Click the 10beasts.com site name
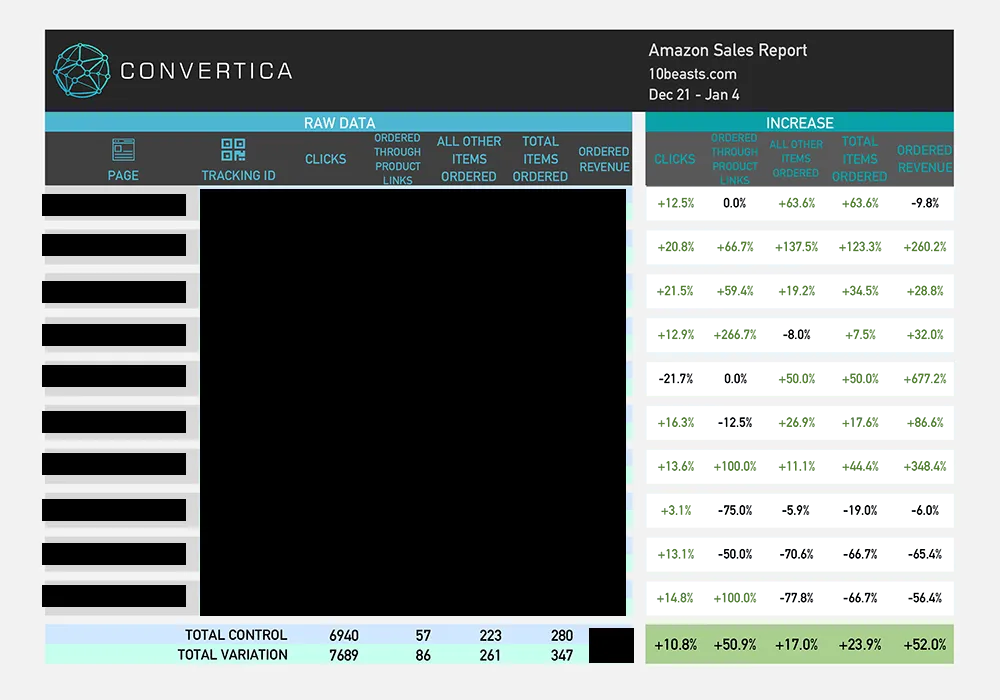Image resolution: width=1000 pixels, height=700 pixels. 693,74
